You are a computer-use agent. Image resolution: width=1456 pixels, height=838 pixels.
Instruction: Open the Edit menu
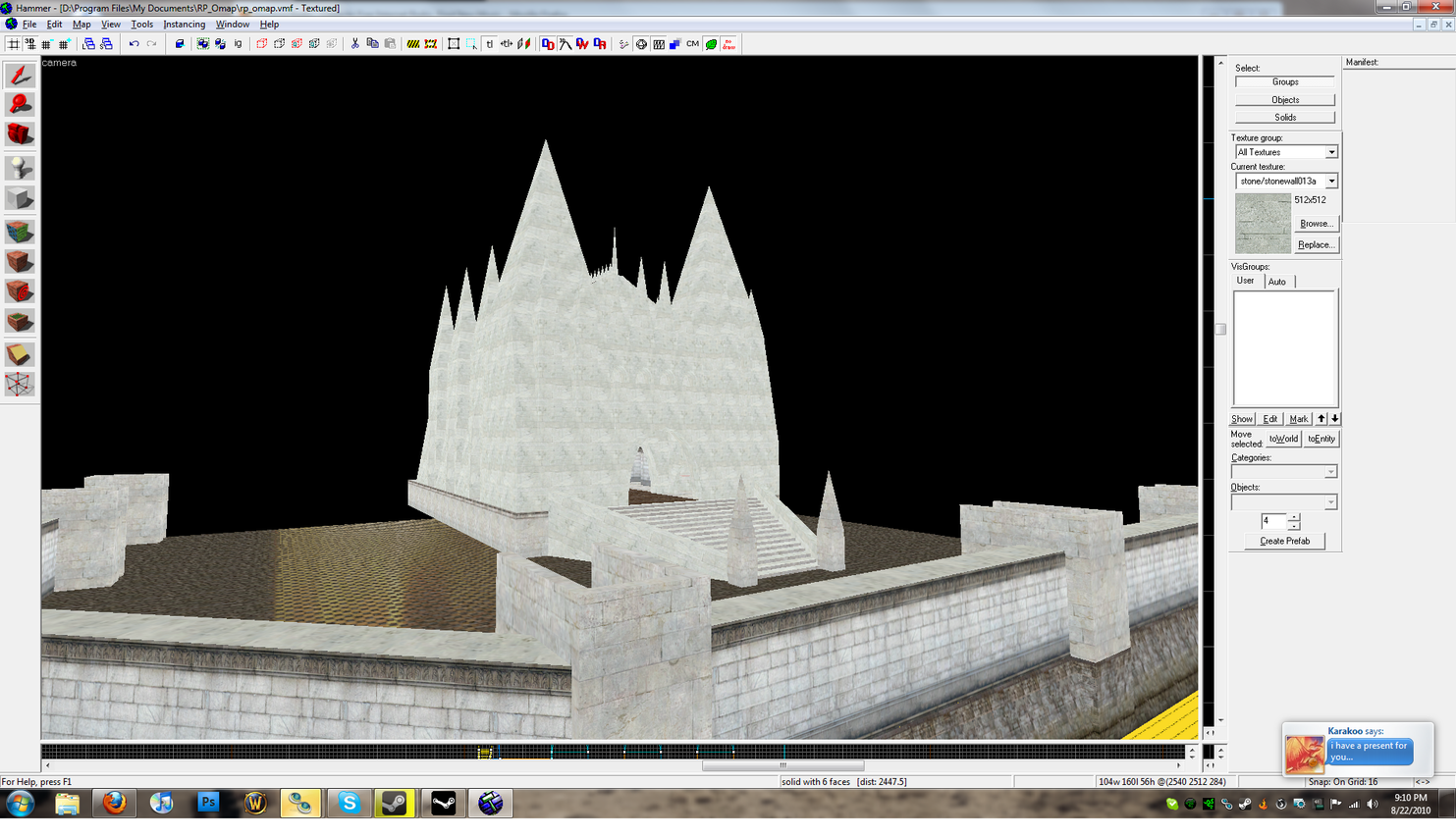pos(54,25)
